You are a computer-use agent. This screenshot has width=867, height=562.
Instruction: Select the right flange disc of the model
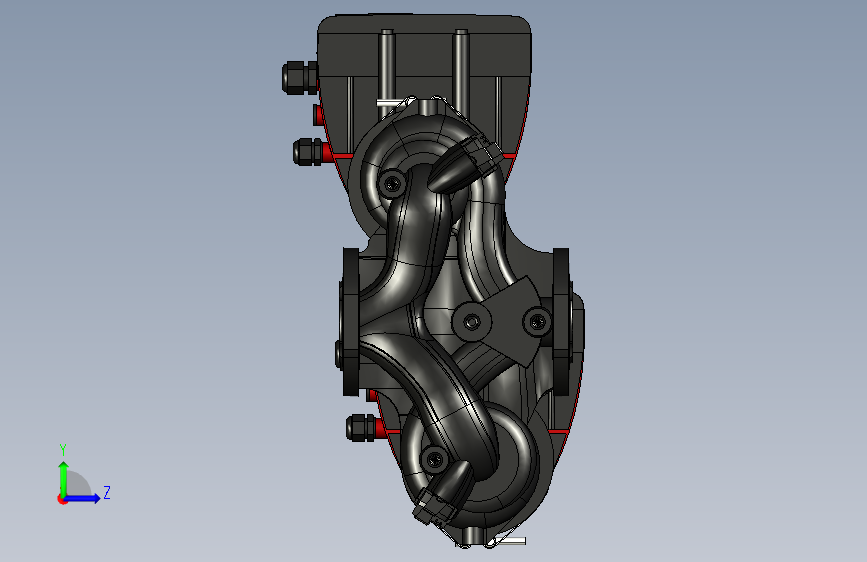pos(561,322)
